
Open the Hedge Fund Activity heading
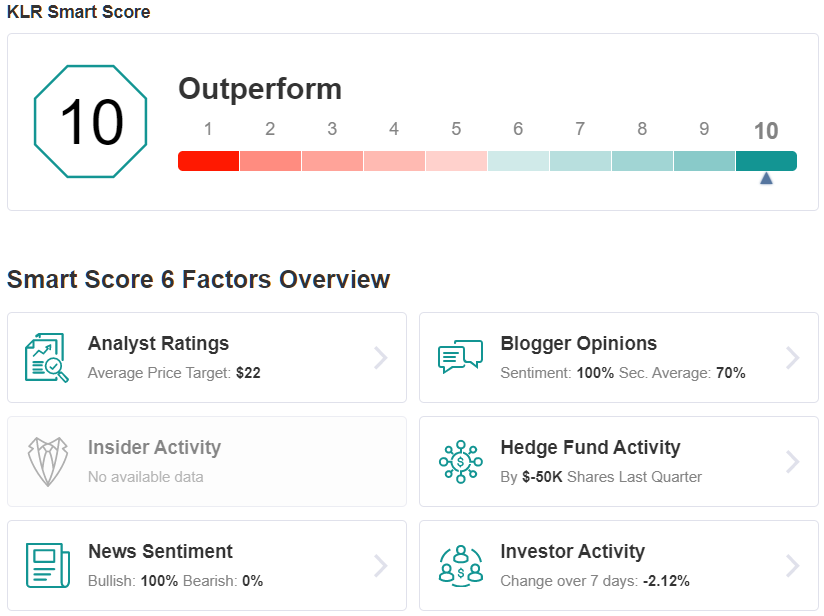tap(590, 447)
